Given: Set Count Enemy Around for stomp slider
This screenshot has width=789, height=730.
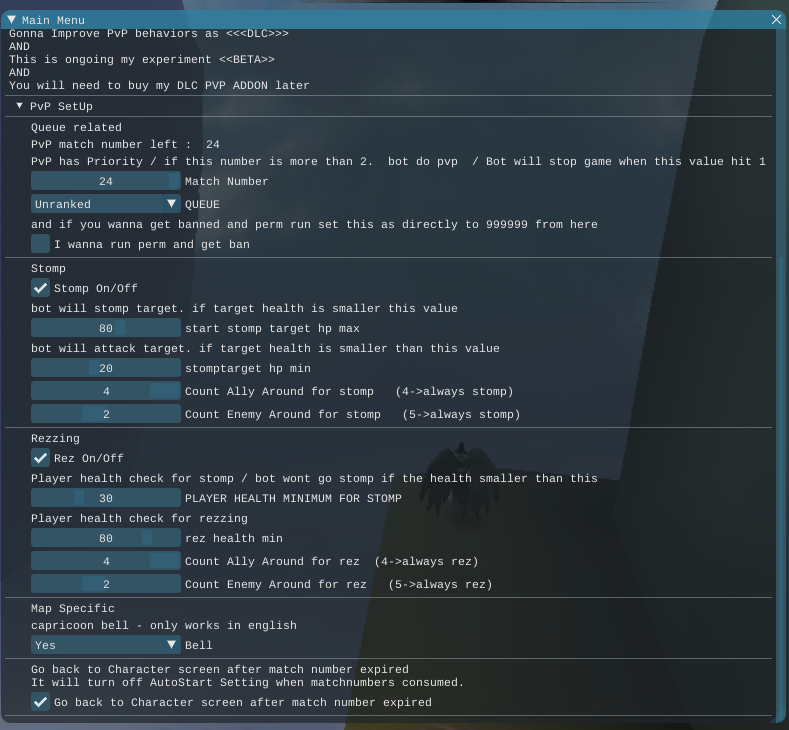Looking at the screenshot, I should (106, 414).
